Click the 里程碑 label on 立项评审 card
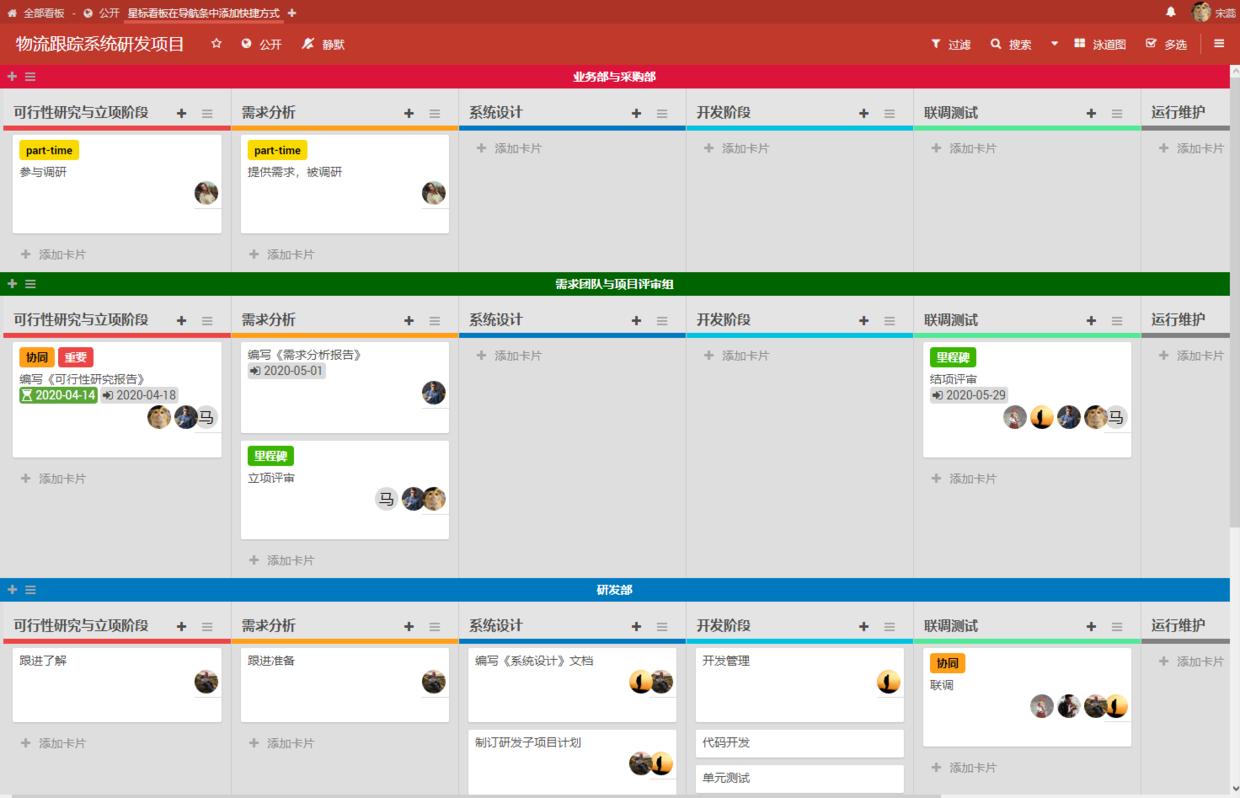 click(271, 456)
